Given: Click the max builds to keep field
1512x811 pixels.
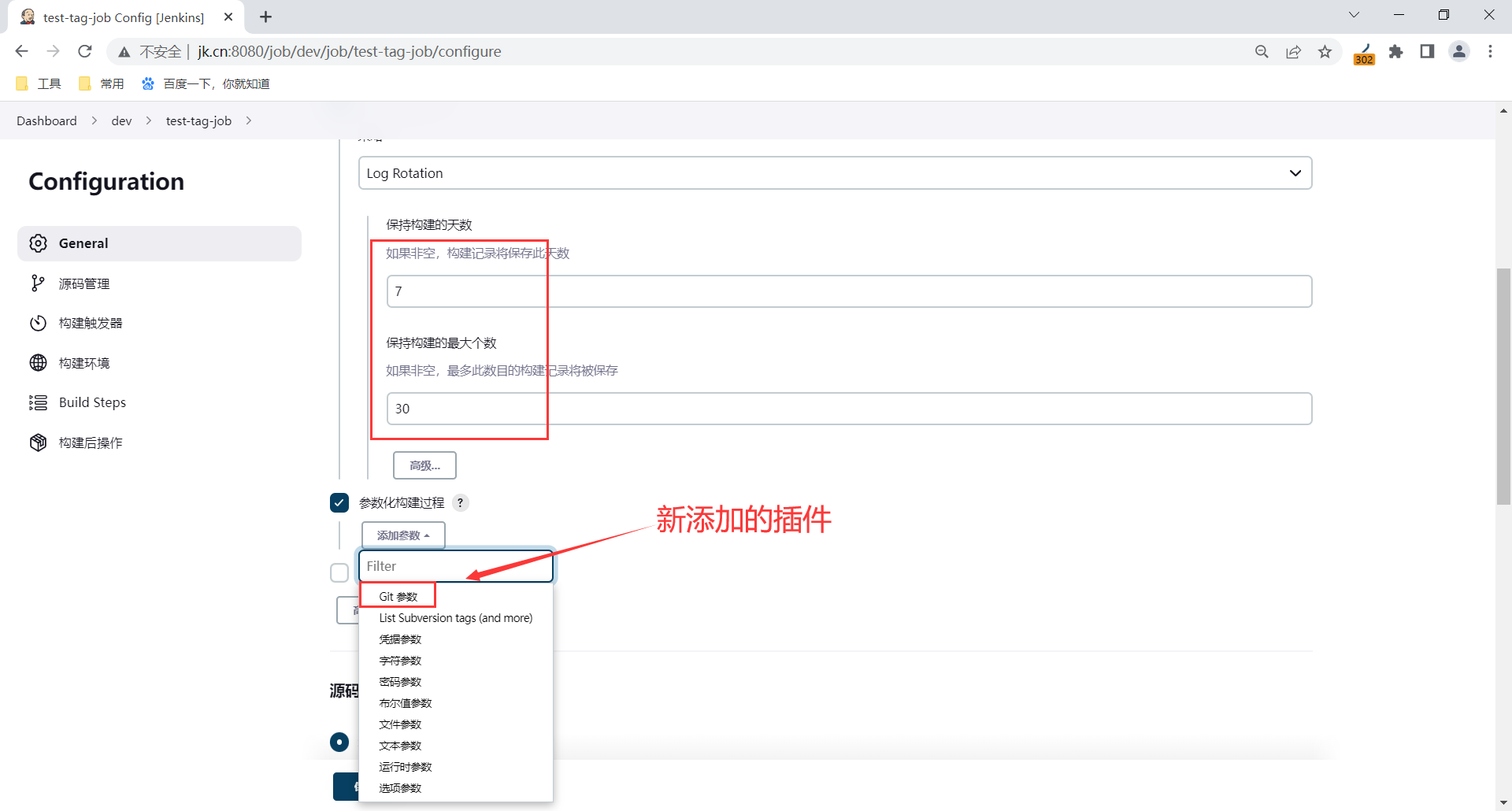Looking at the screenshot, I should pos(849,409).
